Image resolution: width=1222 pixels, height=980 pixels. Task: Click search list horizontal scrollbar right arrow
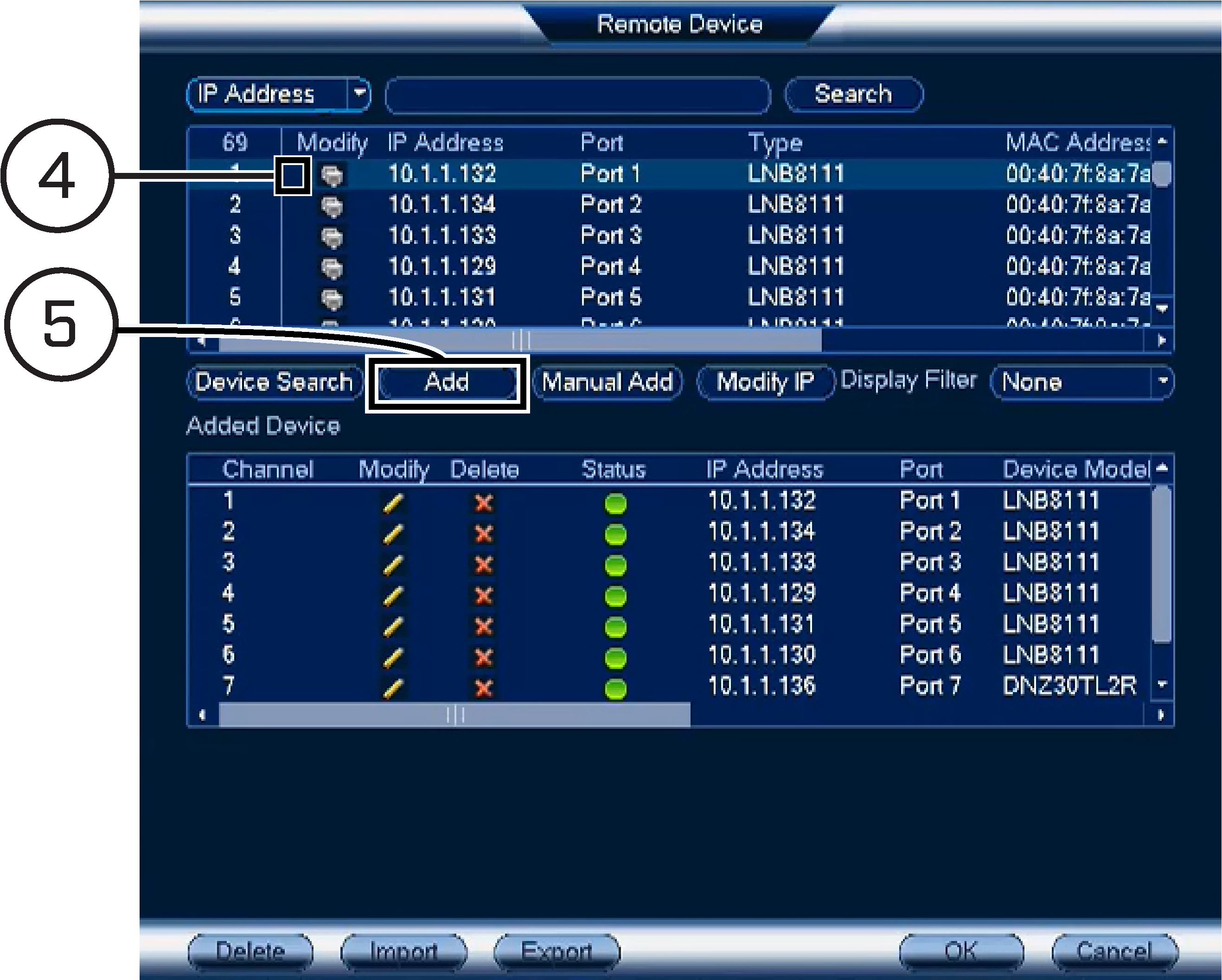[1161, 340]
